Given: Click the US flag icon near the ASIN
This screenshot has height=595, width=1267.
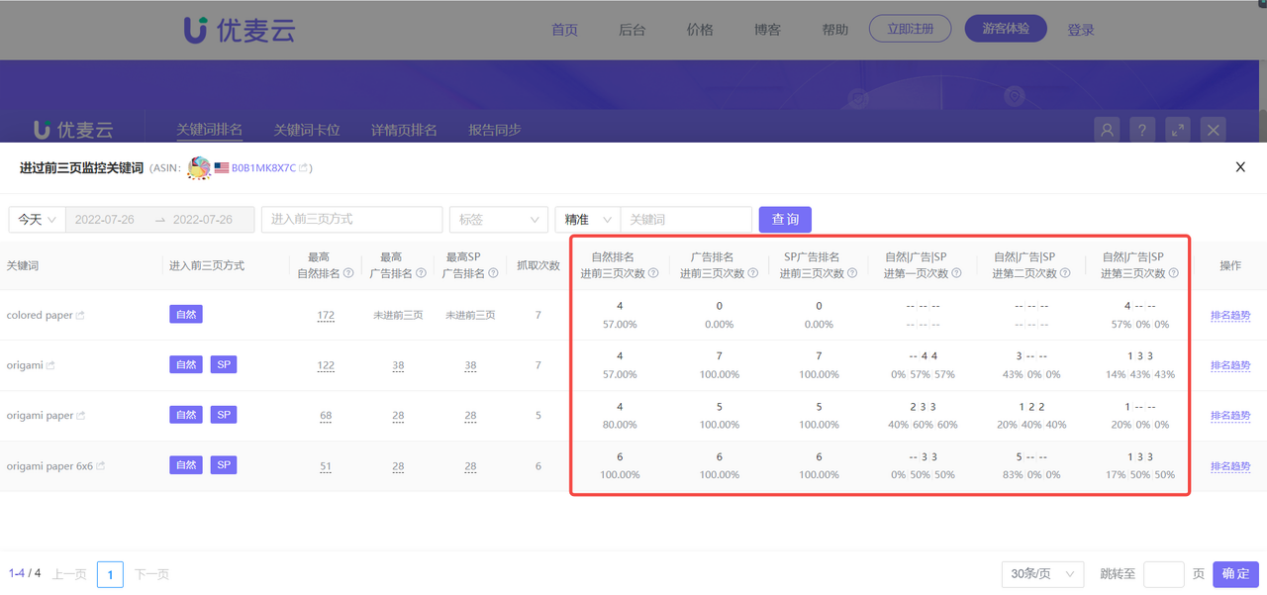Looking at the screenshot, I should 222,168.
